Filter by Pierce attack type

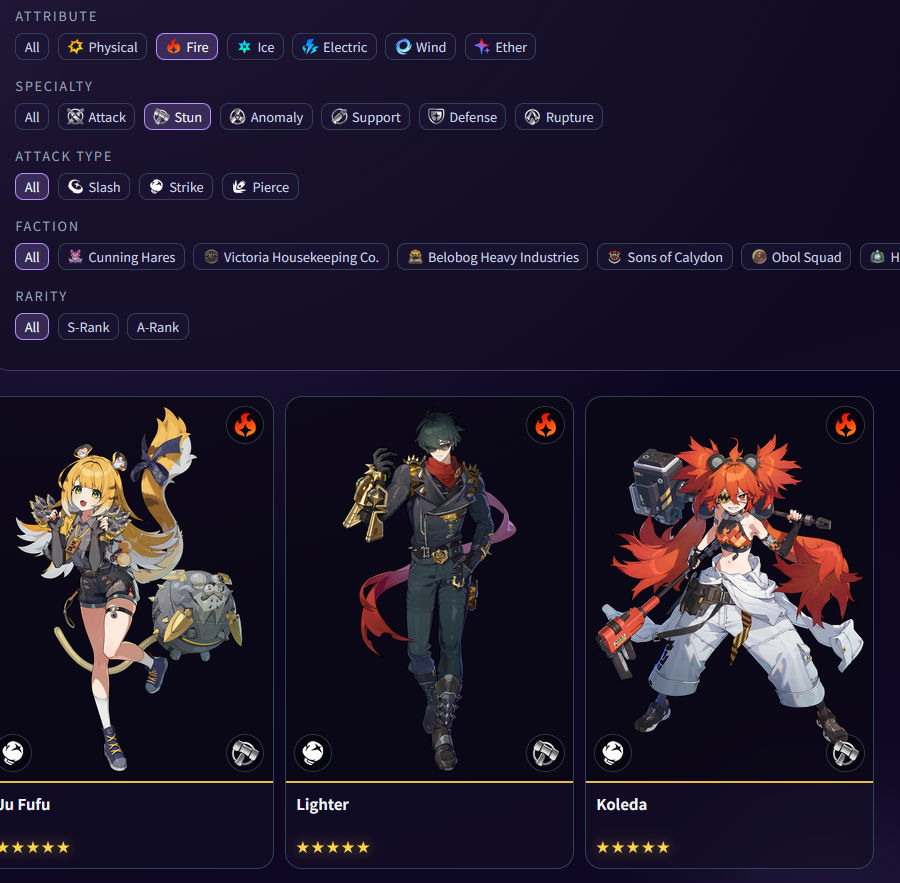click(261, 187)
